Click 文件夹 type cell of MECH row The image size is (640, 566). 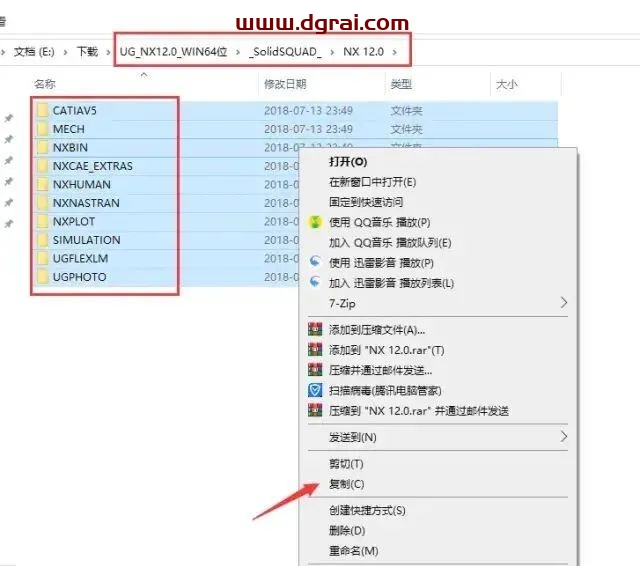point(406,129)
